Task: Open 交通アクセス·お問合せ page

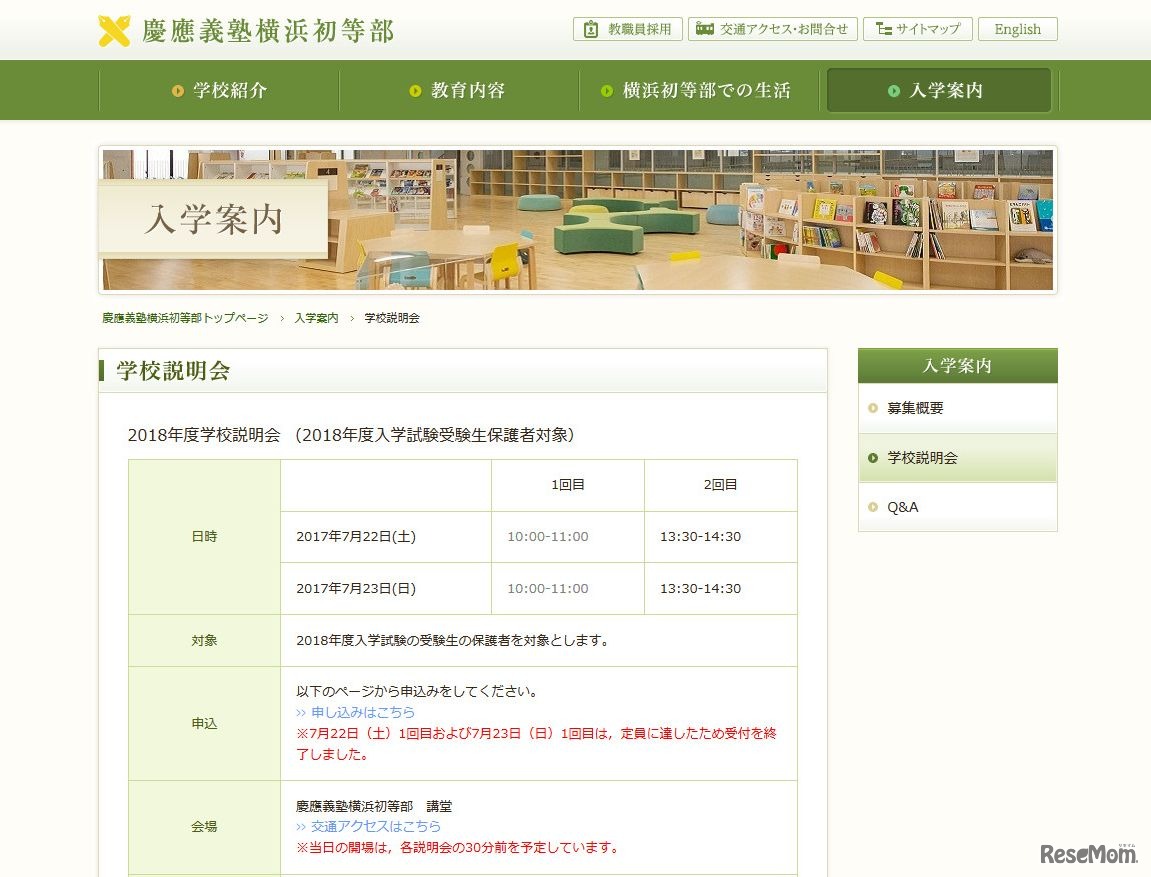Action: (x=772, y=29)
